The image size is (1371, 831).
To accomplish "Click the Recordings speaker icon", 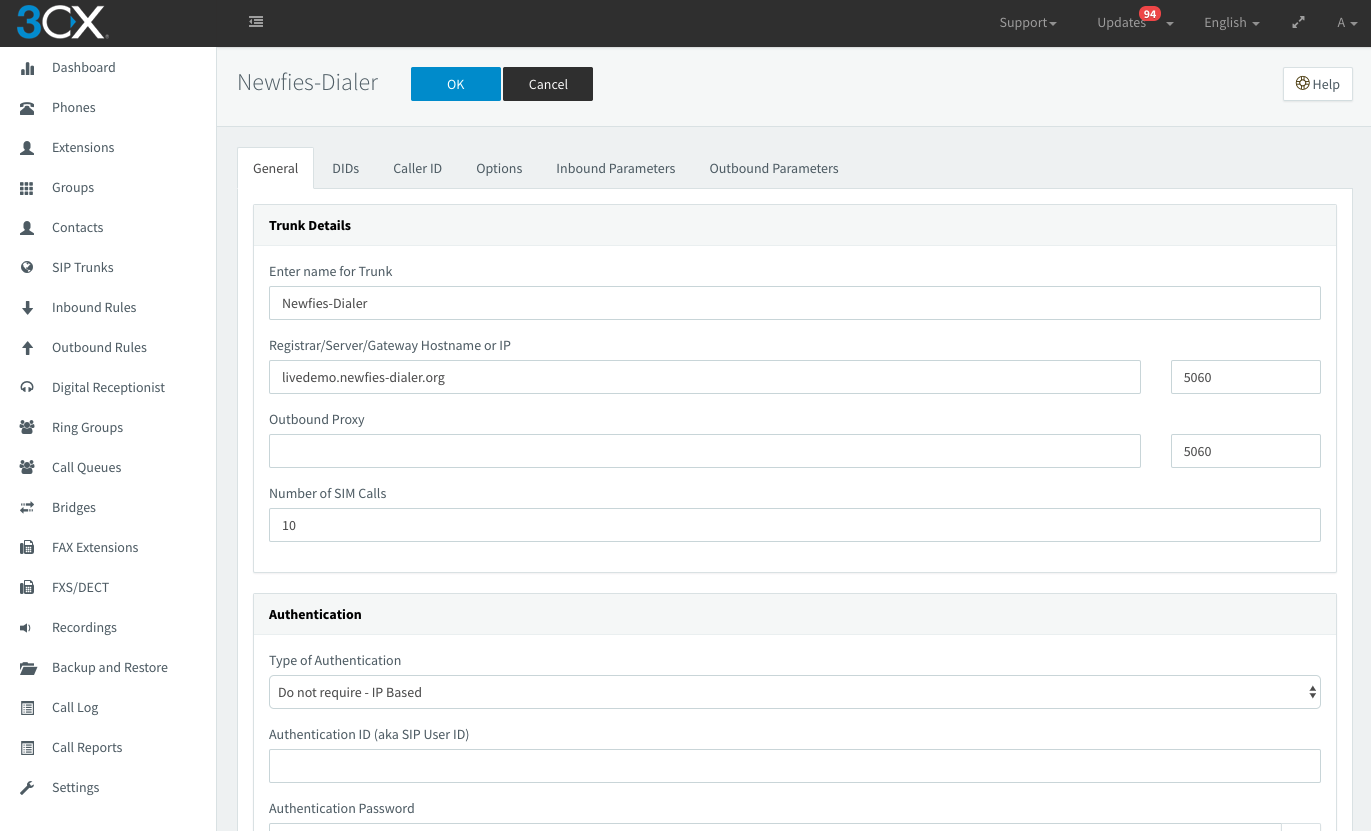I will [x=27, y=628].
